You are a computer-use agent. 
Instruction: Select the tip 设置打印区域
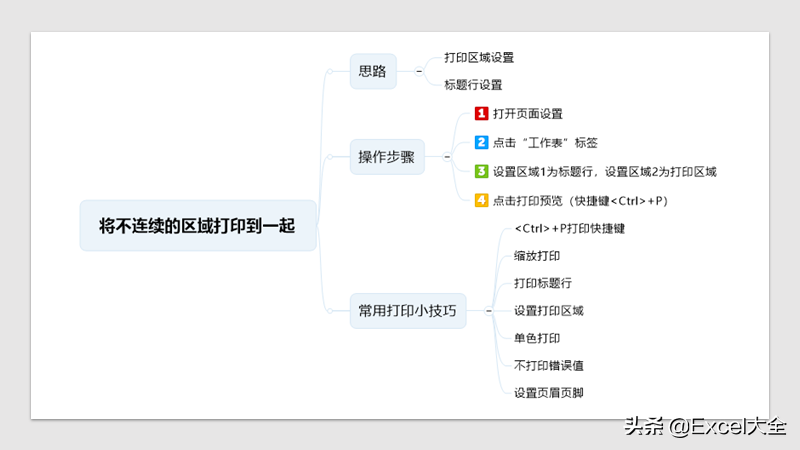(548, 311)
